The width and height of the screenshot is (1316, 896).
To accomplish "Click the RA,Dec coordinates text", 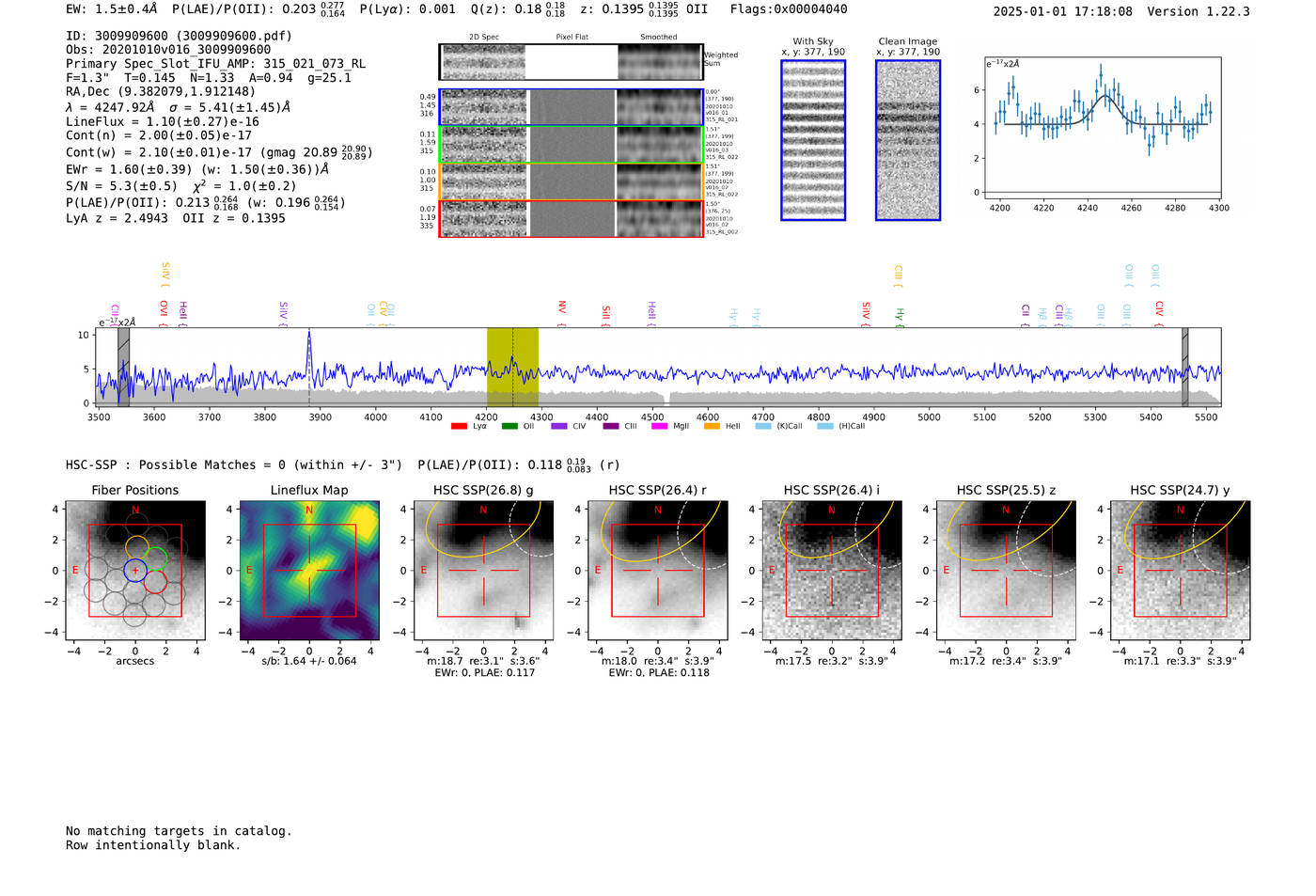I will (161, 92).
